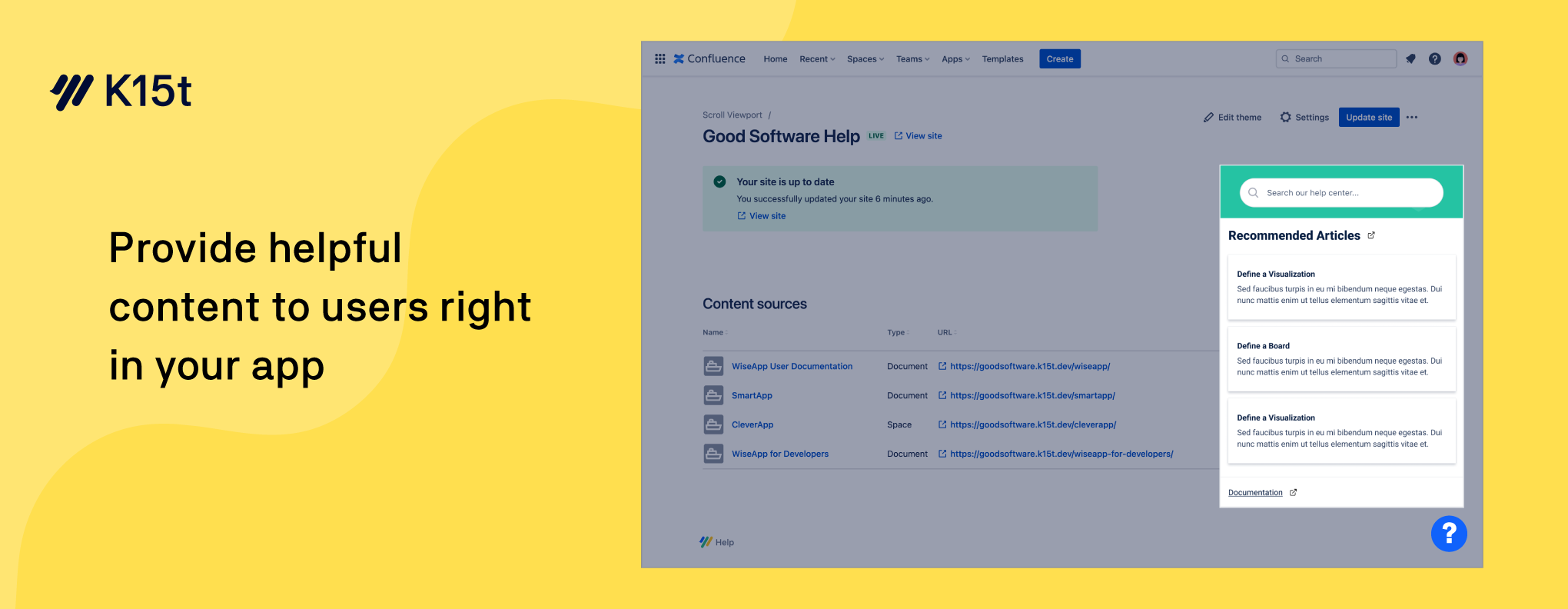Image resolution: width=1568 pixels, height=609 pixels.
Task: Click external link icon beside Documentation
Action: (1293, 493)
